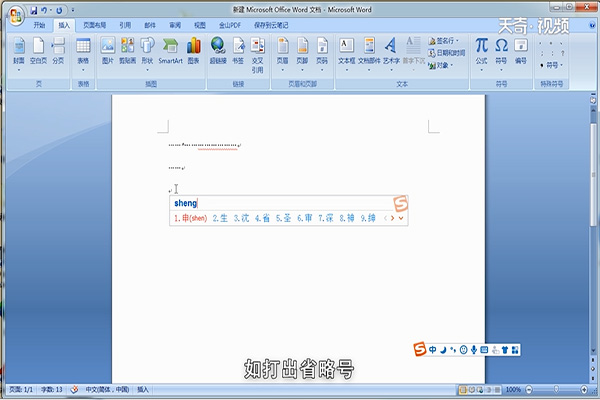Start Sogou voice input microphone
600x400 pixels.
[x=474, y=349]
